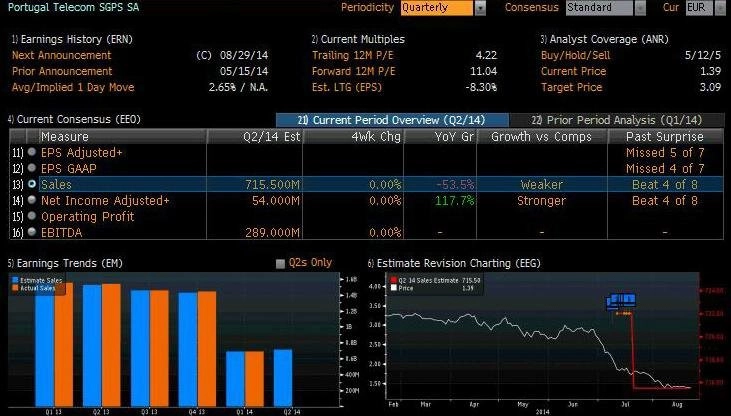The image size is (731, 416).
Task: Expand the Periodicity dropdown arrow
Action: (480, 8)
